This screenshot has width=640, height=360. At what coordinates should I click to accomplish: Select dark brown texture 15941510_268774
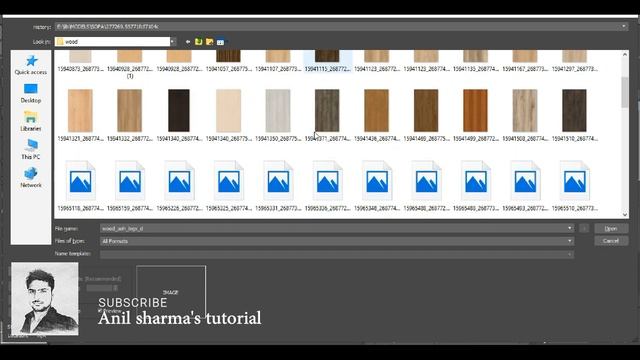coord(574,111)
